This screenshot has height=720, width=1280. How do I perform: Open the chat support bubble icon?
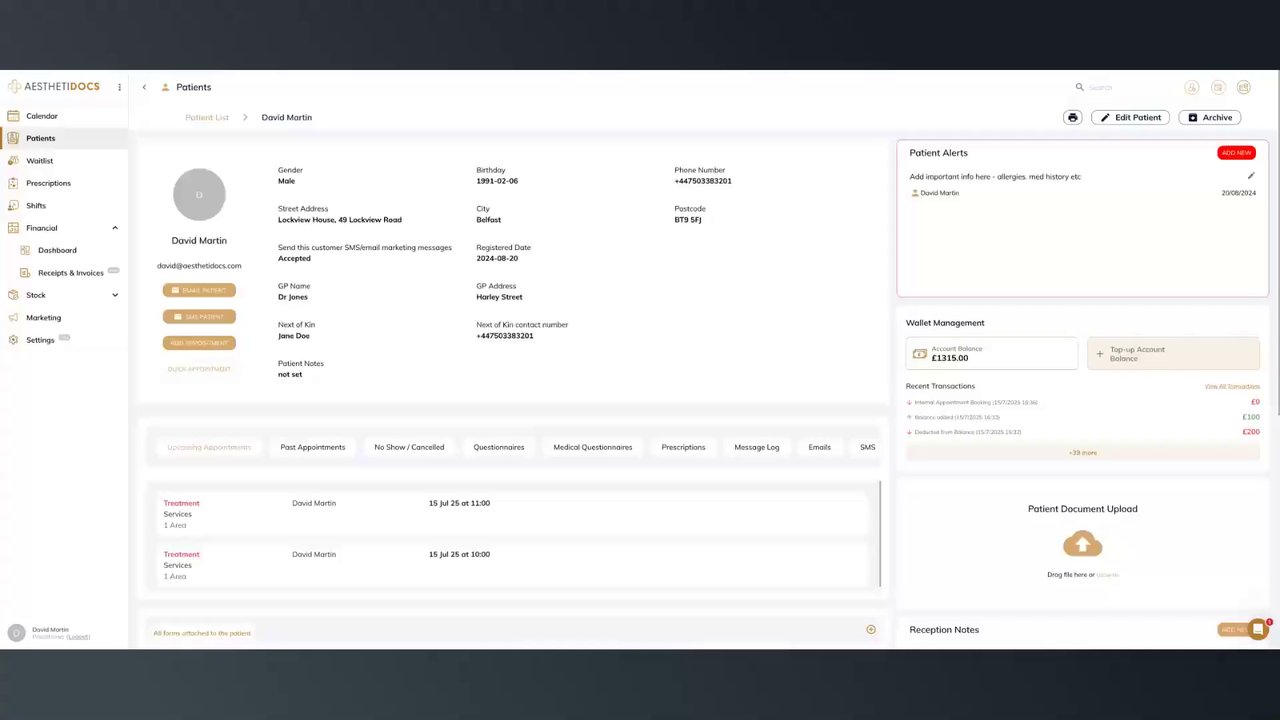(x=1259, y=629)
